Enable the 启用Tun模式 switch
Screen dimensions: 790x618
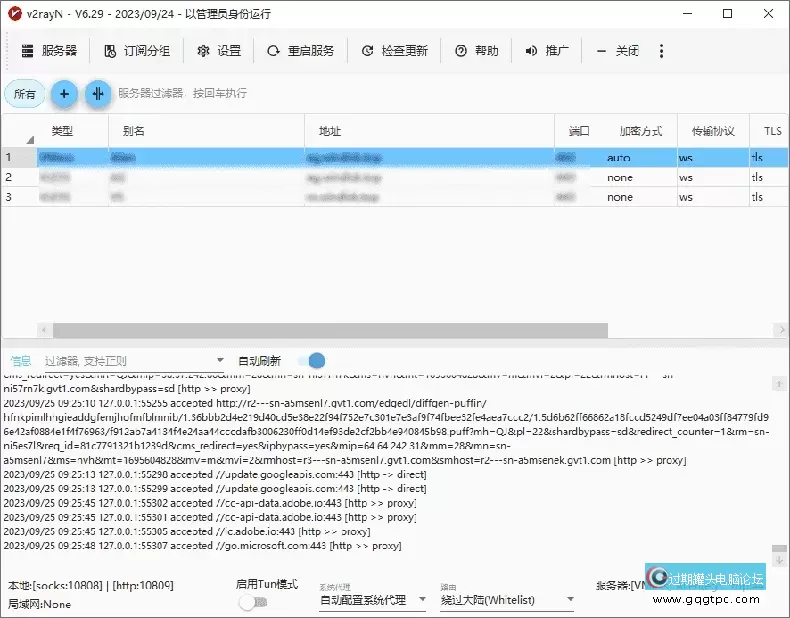[x=253, y=602]
